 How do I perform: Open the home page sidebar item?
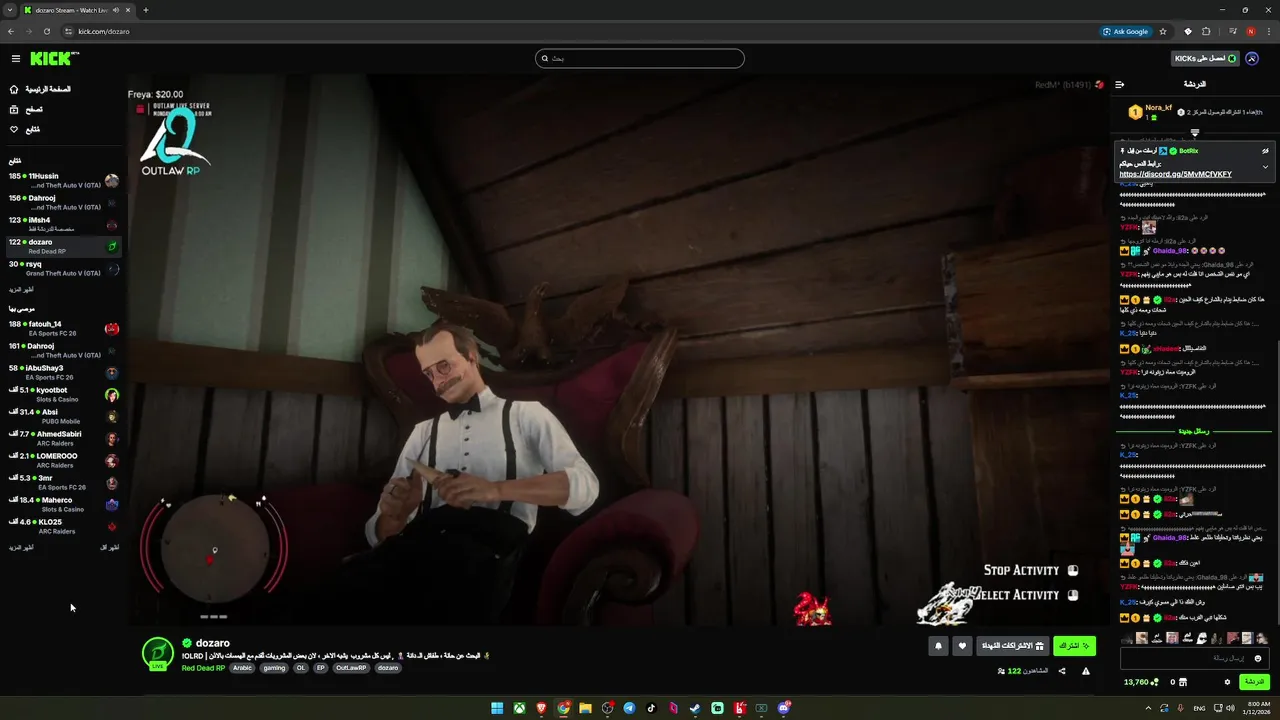[40, 89]
